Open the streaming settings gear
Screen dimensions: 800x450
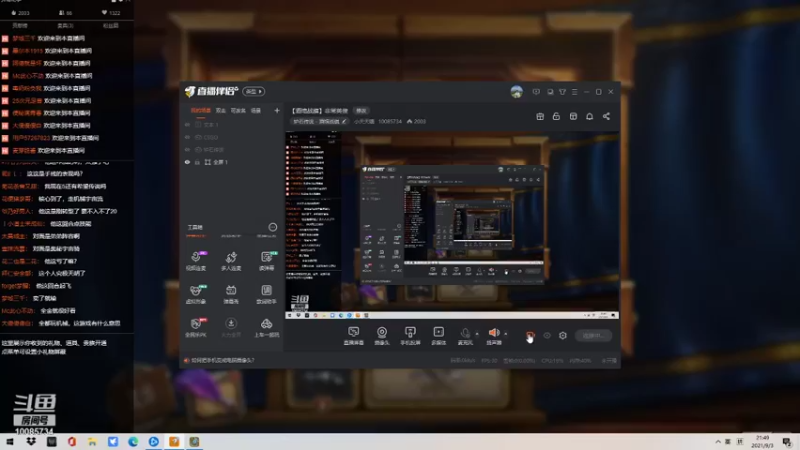pyautogui.click(x=563, y=336)
